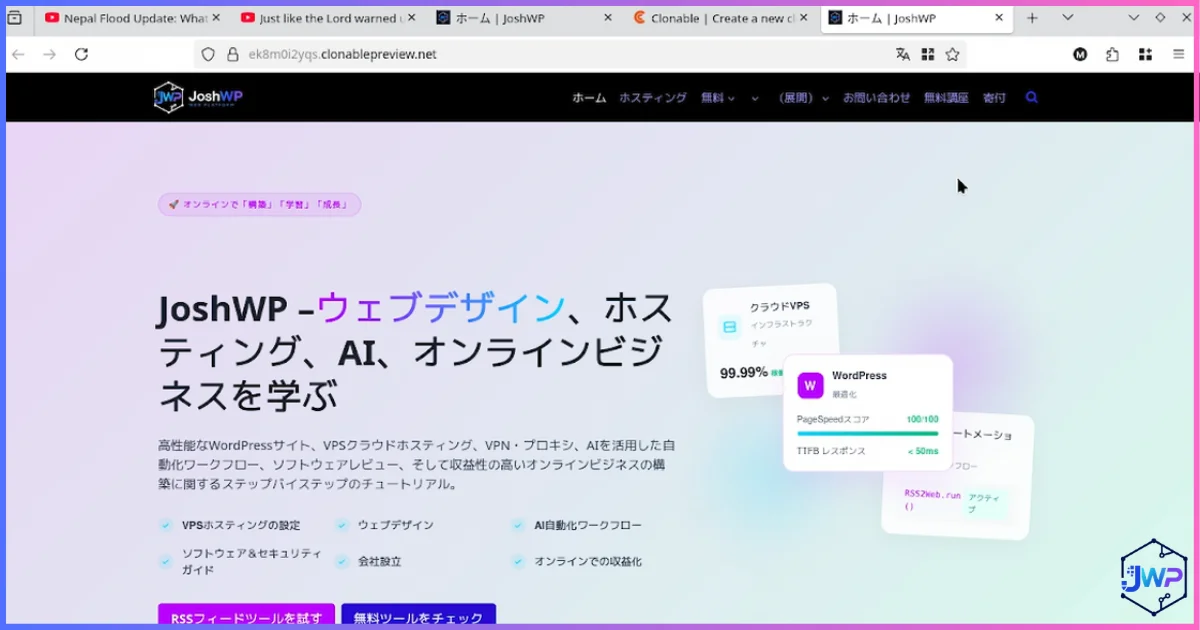
Task: Open the round M account icon
Action: pos(1080,54)
